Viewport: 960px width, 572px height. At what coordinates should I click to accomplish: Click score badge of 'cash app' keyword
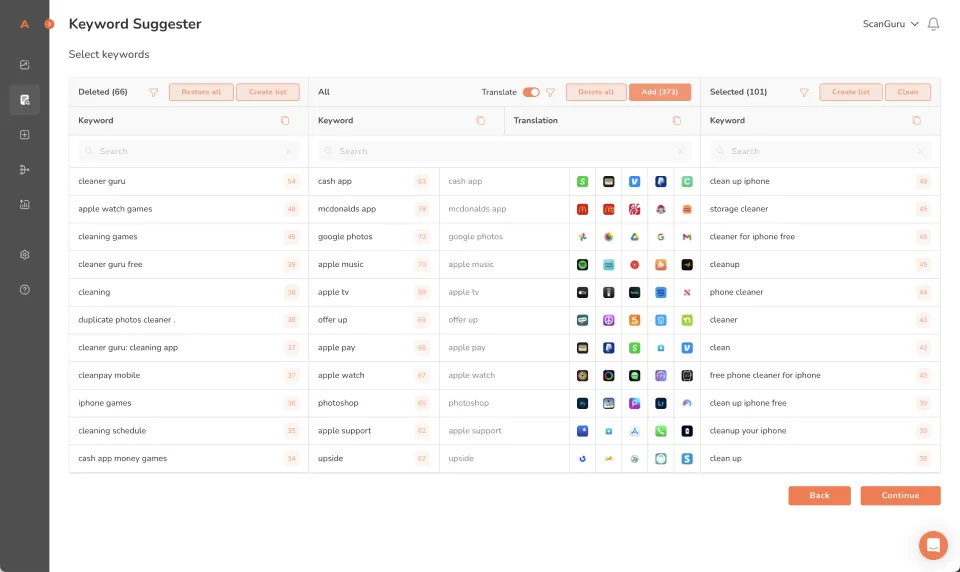click(x=421, y=181)
